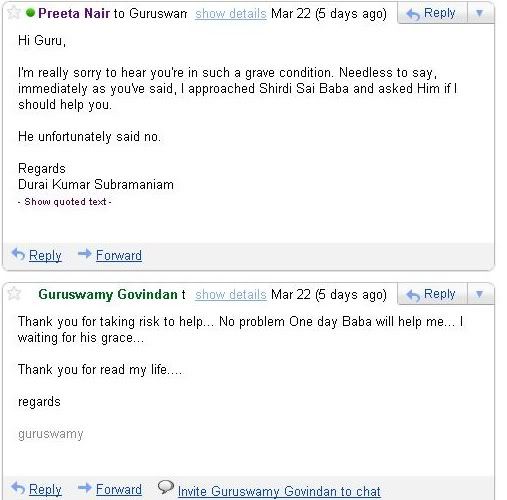Screen dimensions: 507x500
Task: Click the Reply button atop Preeta's message
Action: point(432,13)
